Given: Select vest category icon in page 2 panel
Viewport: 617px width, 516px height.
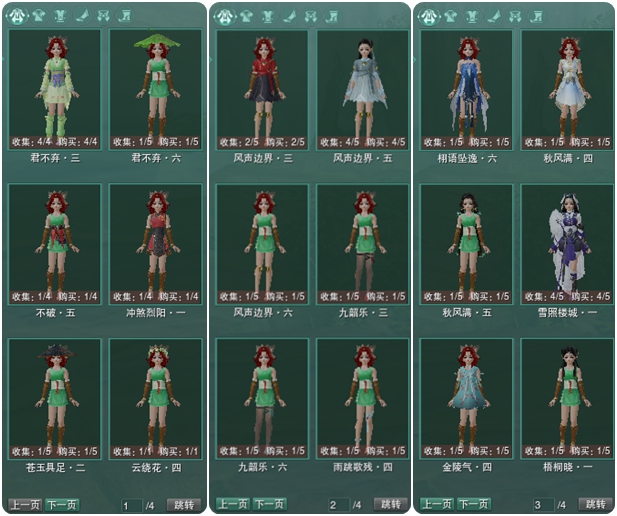Looking at the screenshot, I should click(268, 17).
